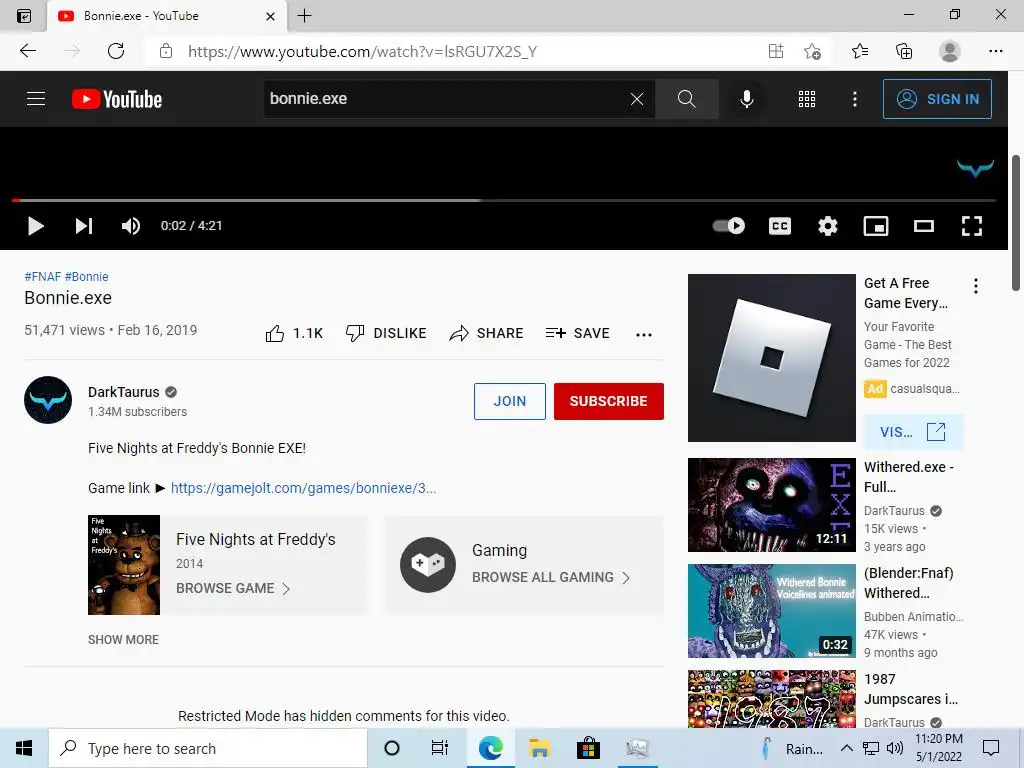Open tab actions menu icon
Screen dimensions: 1024x768
(x=24, y=16)
